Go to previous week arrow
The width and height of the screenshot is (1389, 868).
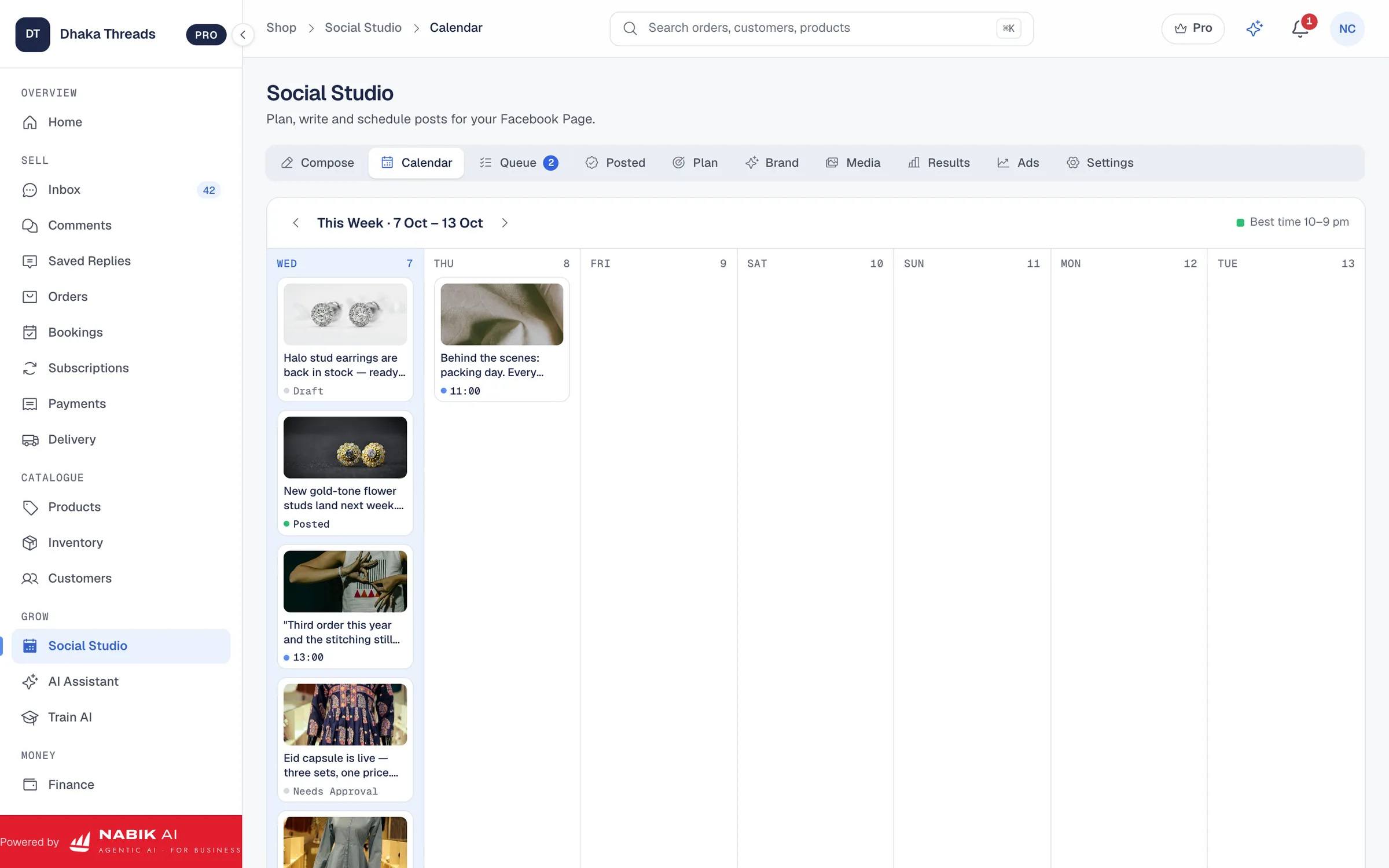pyautogui.click(x=296, y=223)
